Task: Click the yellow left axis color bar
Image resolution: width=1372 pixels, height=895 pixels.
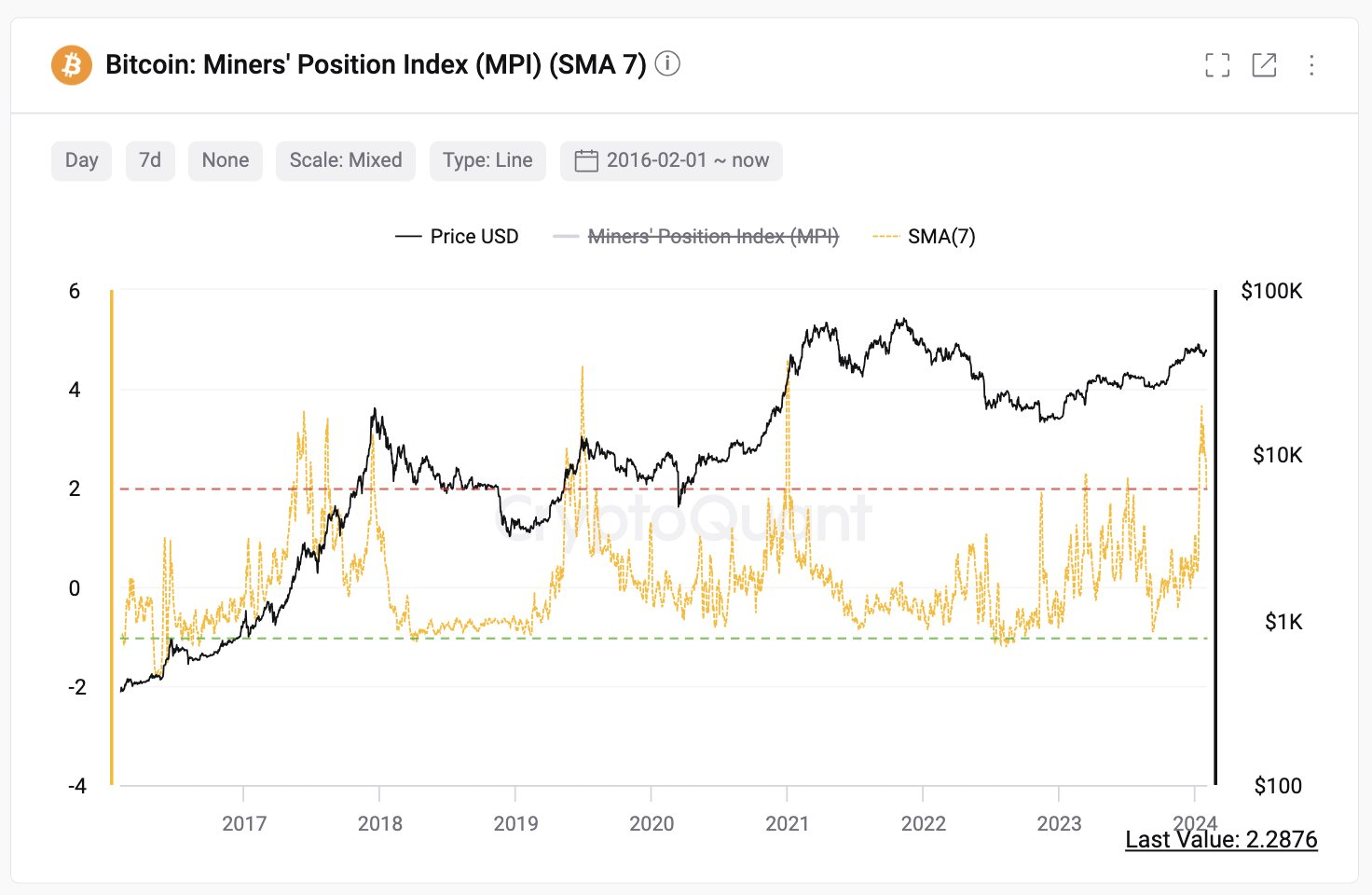Action: click(x=112, y=538)
